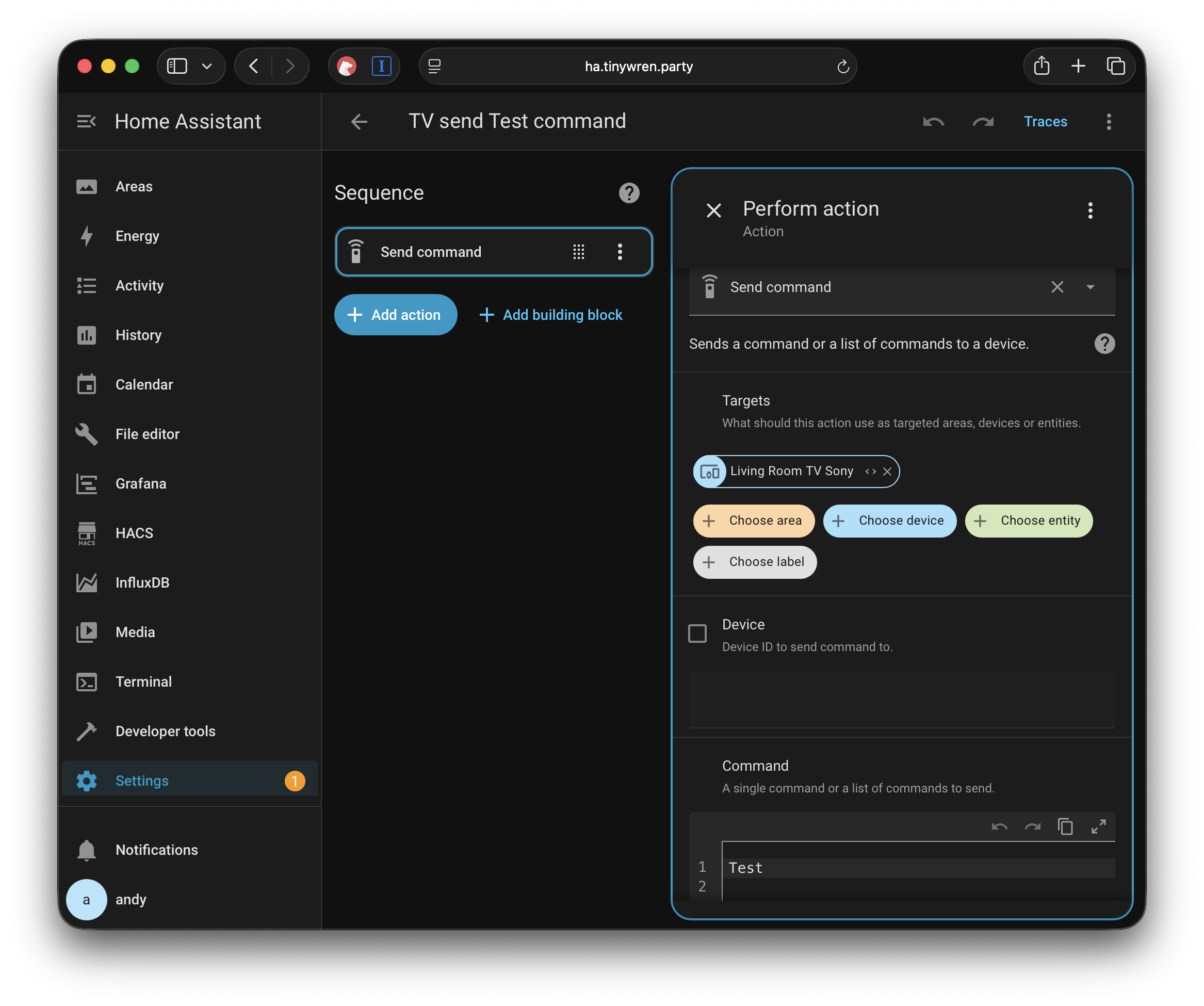Open Settings from the sidebar
This screenshot has width=1204, height=1006.
click(141, 780)
